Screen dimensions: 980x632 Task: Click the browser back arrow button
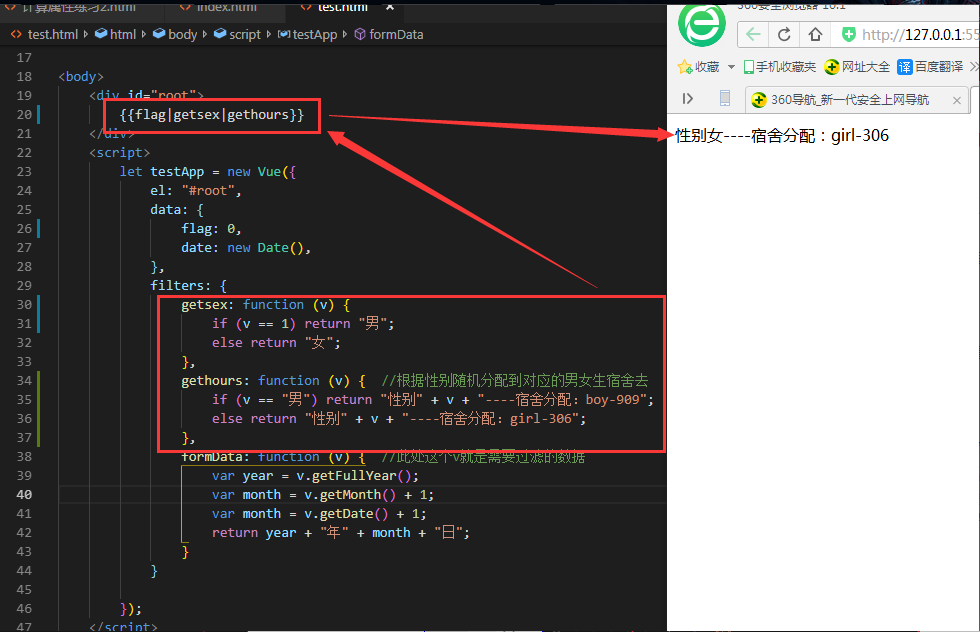click(x=753, y=34)
